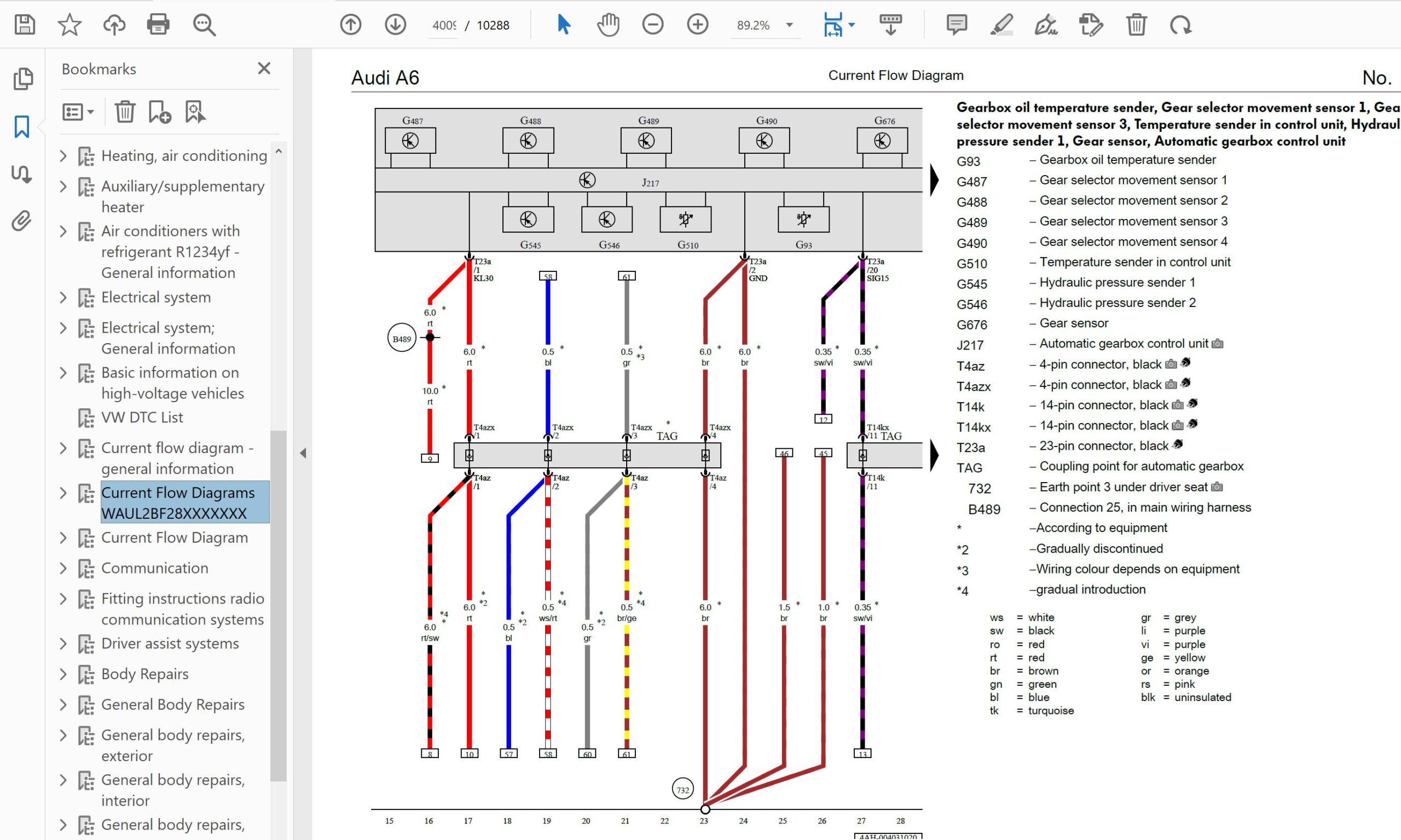This screenshot has height=840, width=1401.
Task: Click camera icon next to J217 entry
Action: [1218, 344]
